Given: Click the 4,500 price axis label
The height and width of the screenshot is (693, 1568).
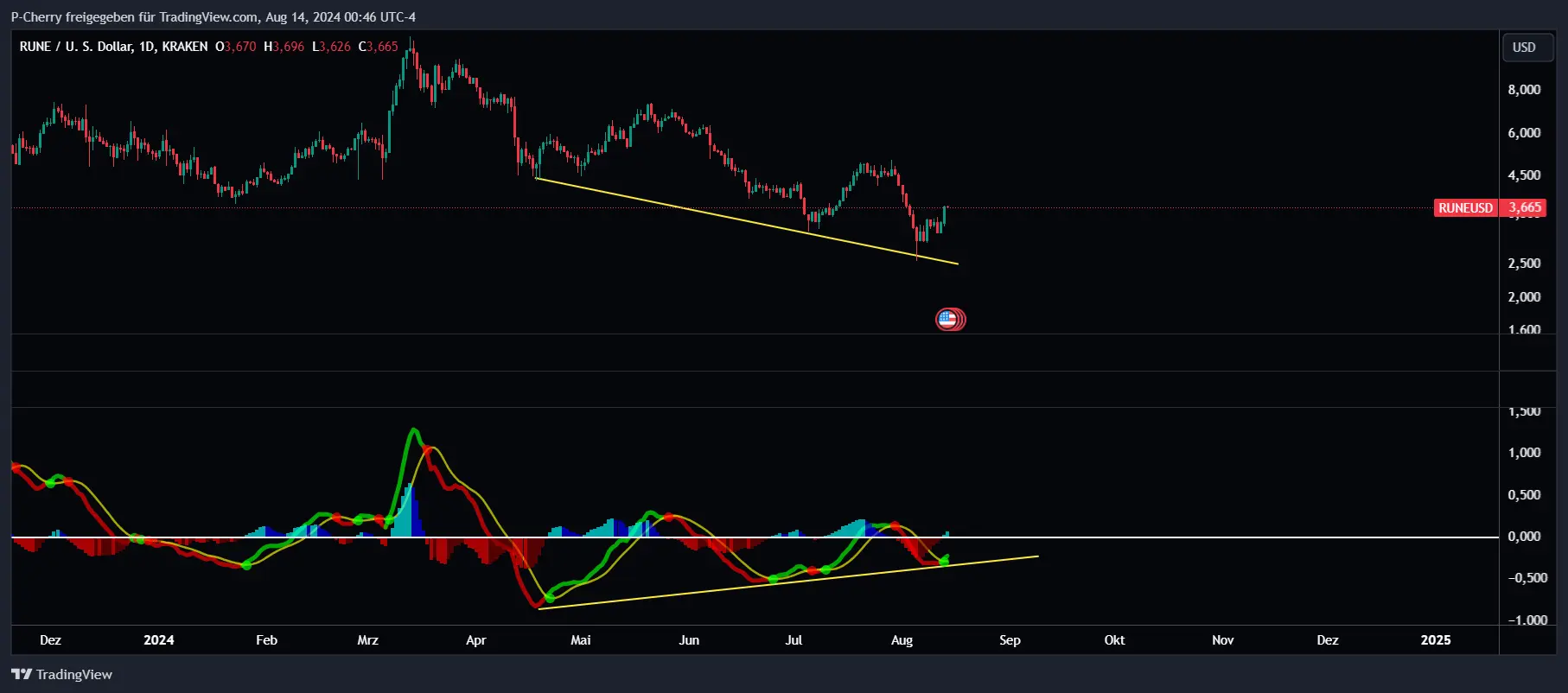Looking at the screenshot, I should (1525, 175).
